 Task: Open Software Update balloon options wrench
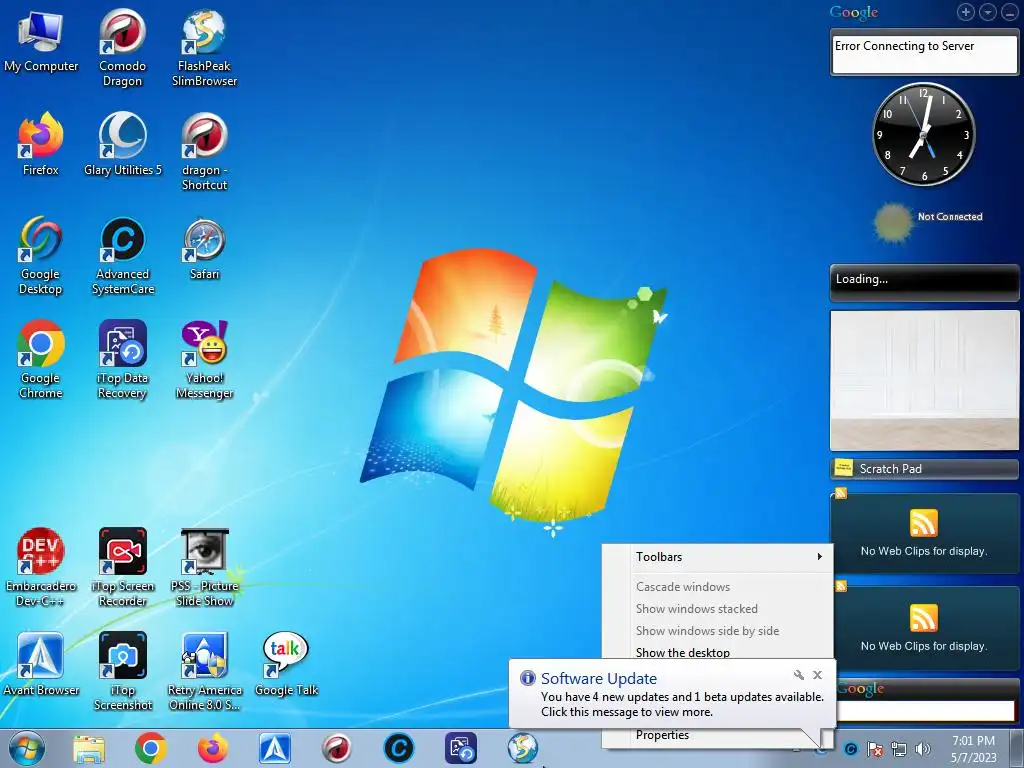coord(799,675)
